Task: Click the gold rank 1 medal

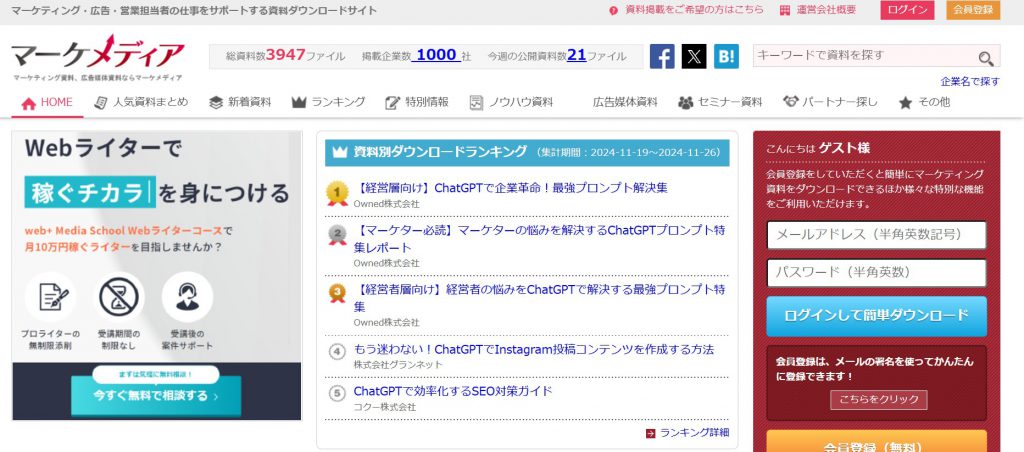Action: [x=337, y=193]
